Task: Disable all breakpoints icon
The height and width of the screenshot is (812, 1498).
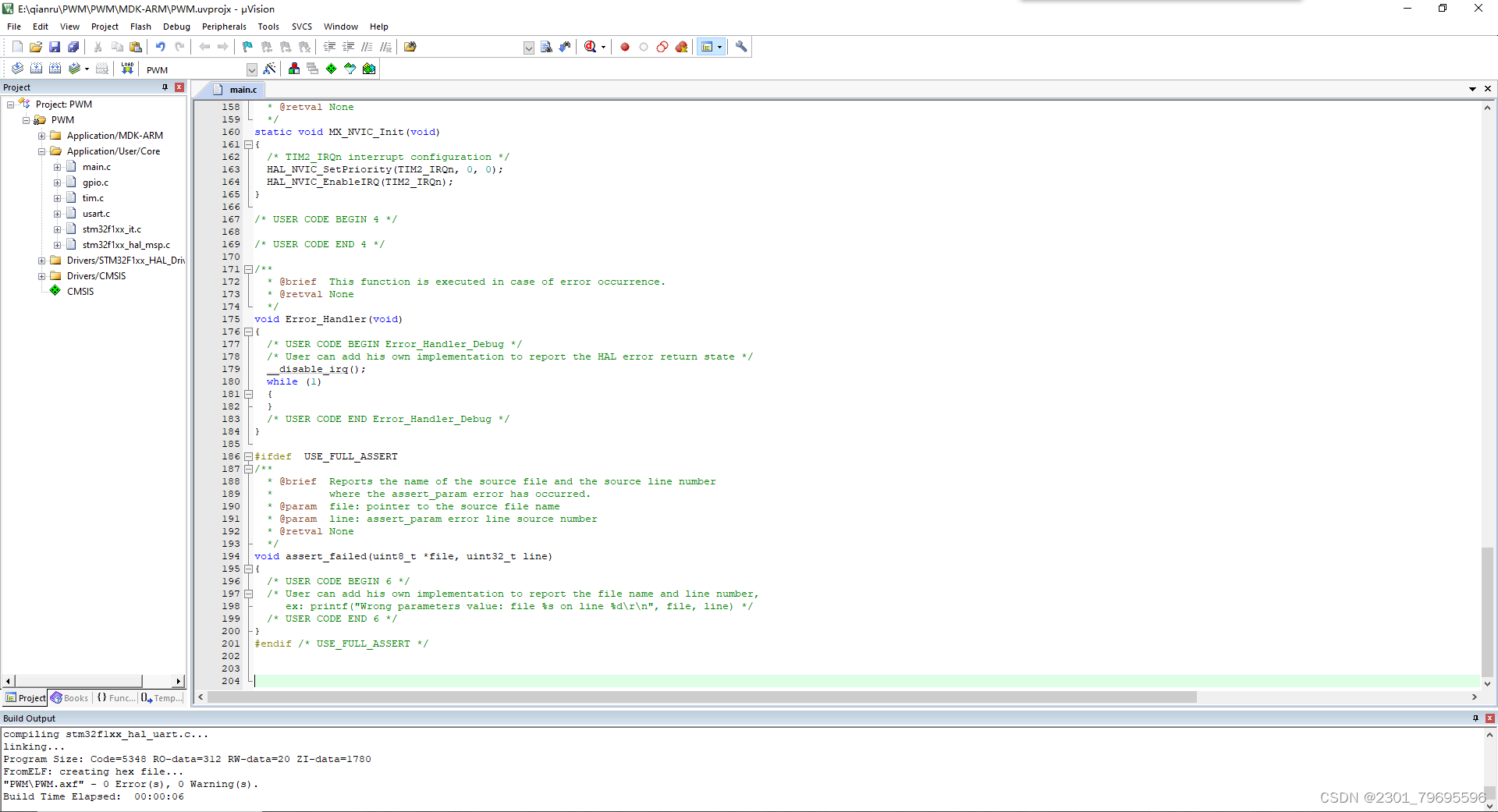Action: tap(662, 47)
